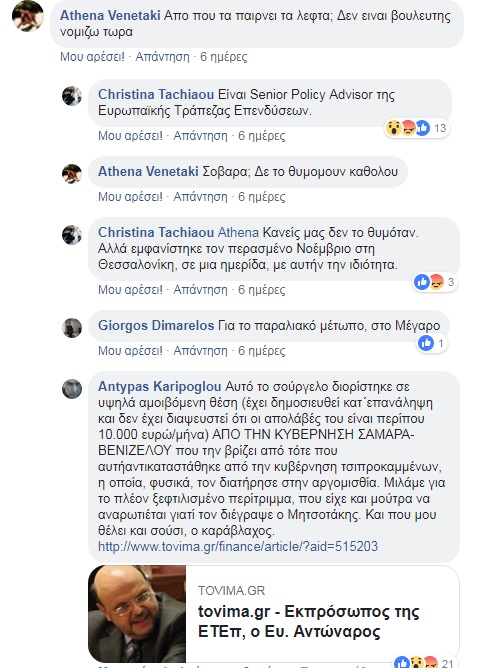Open the tovima.gr article headline about ΕΤΕπ spokesperson
The image size is (499, 668).
click(x=309, y=622)
